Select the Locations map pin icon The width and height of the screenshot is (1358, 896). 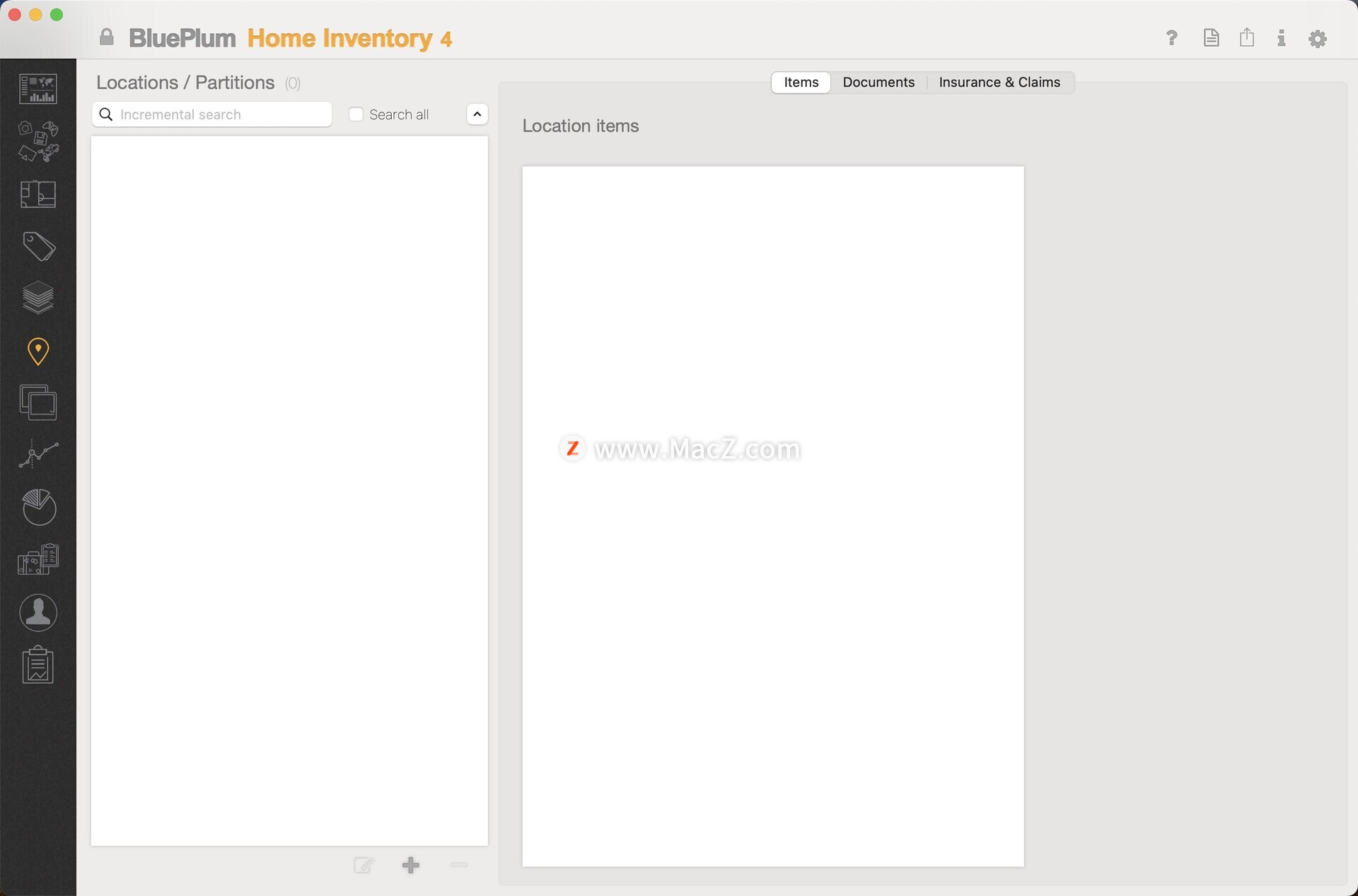tap(38, 351)
